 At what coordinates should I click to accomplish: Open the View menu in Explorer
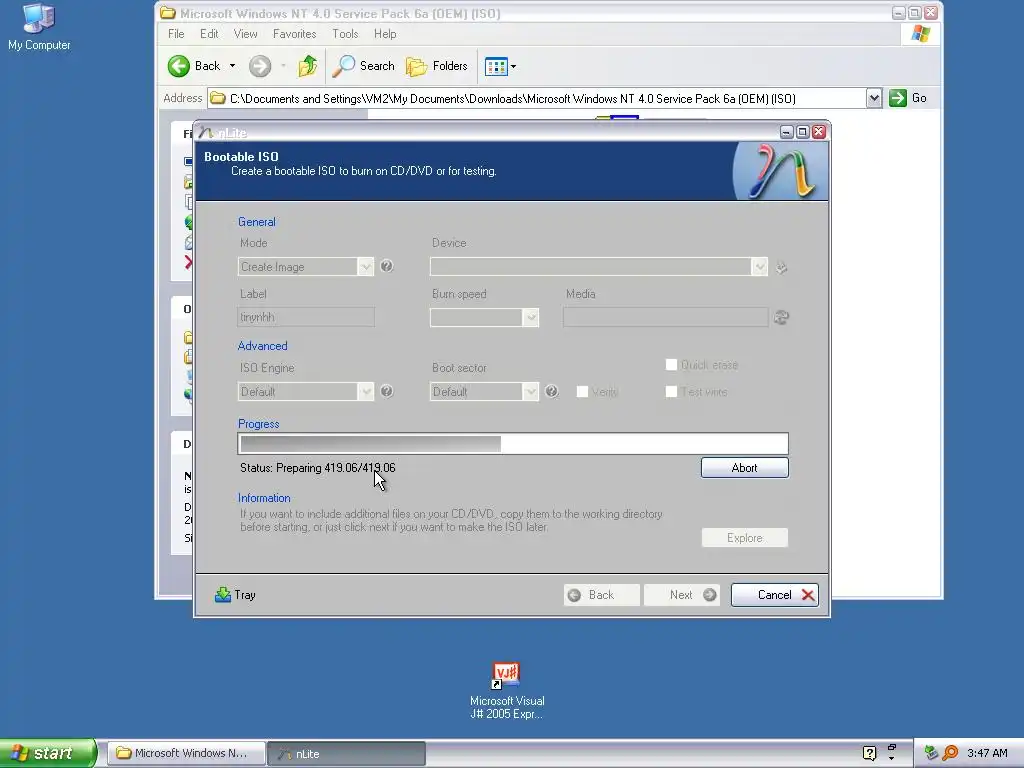pyautogui.click(x=246, y=34)
